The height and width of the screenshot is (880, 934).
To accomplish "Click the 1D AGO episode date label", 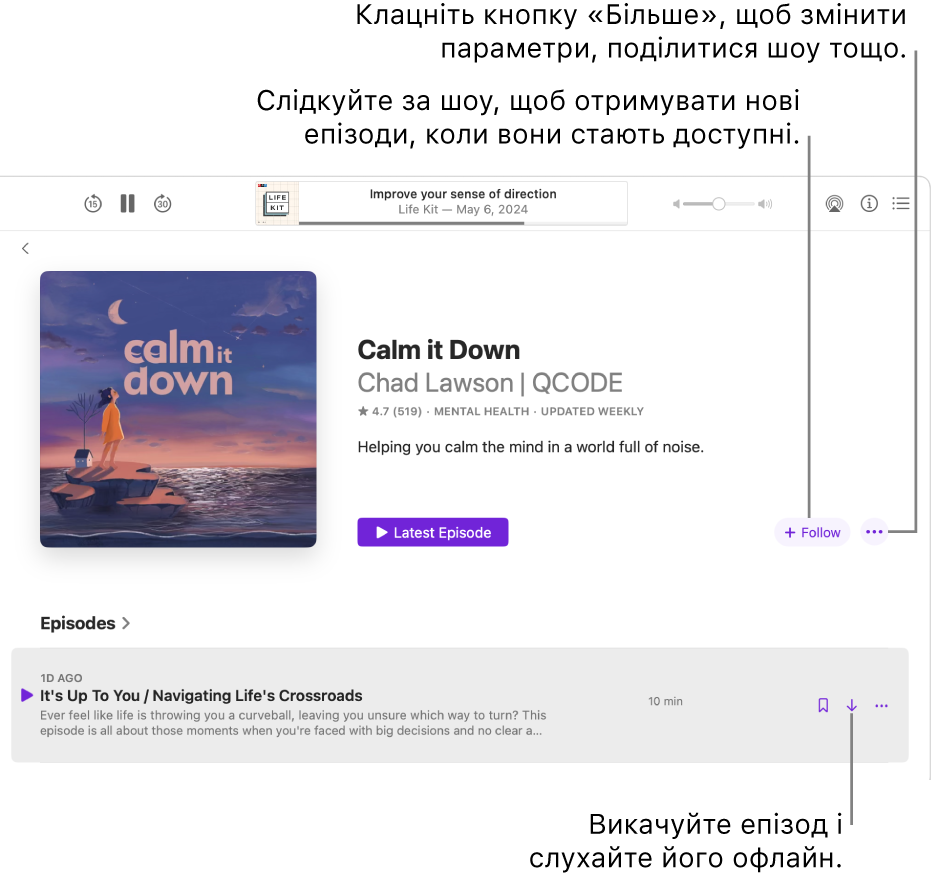I will pos(61,678).
